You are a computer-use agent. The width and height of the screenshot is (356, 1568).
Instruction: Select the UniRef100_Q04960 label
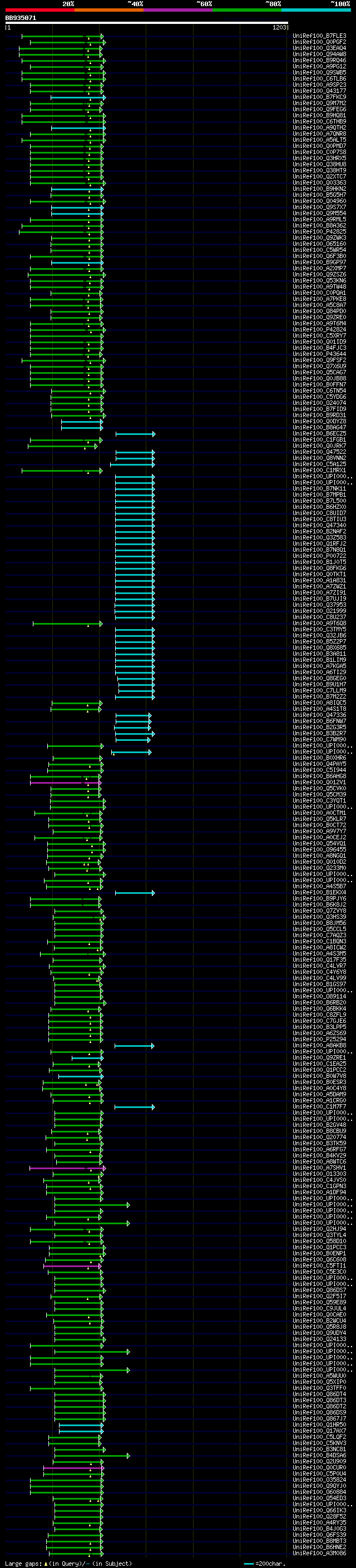[319, 201]
